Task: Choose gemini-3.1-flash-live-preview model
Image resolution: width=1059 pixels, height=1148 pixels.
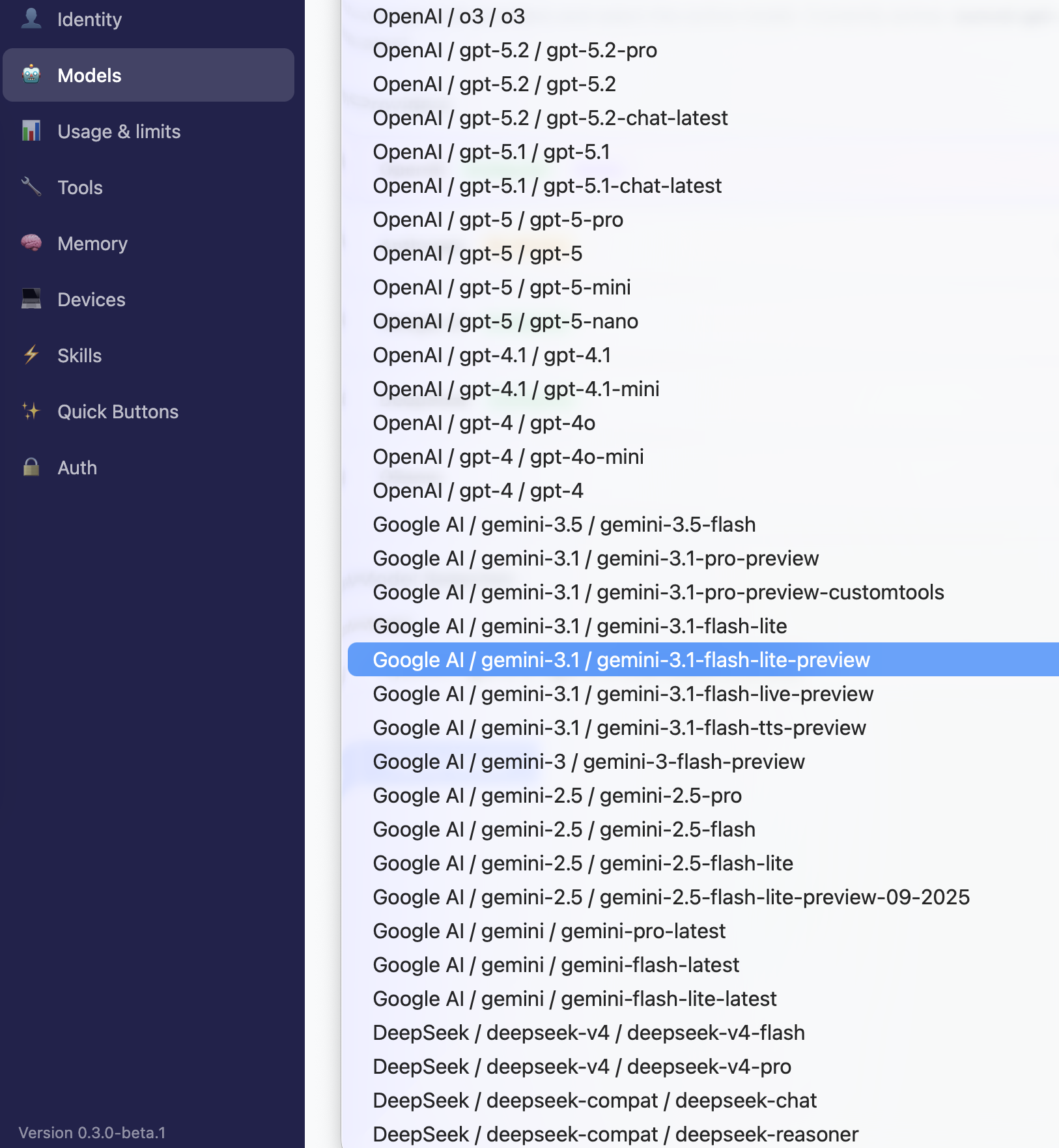Action: [703, 694]
